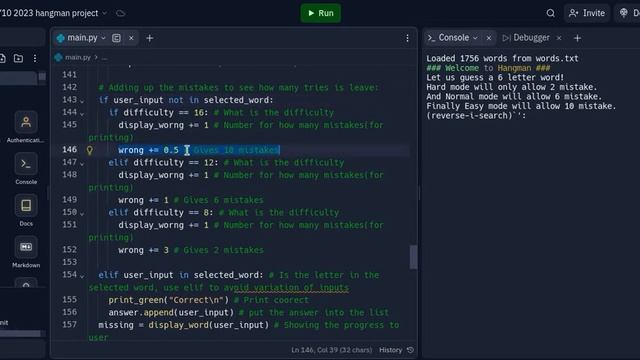
Task: Open the Markdown tool
Action: pyautogui.click(x=26, y=252)
